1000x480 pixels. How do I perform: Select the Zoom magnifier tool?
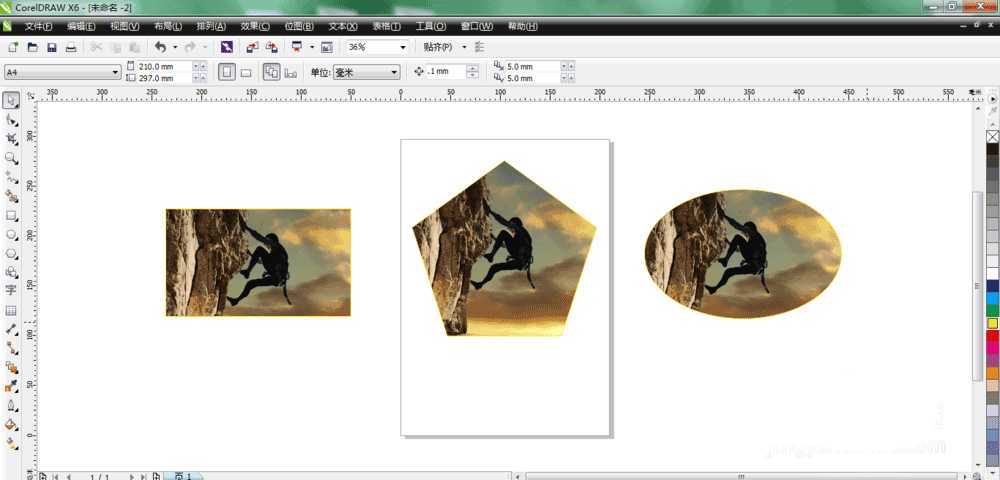(x=11, y=158)
